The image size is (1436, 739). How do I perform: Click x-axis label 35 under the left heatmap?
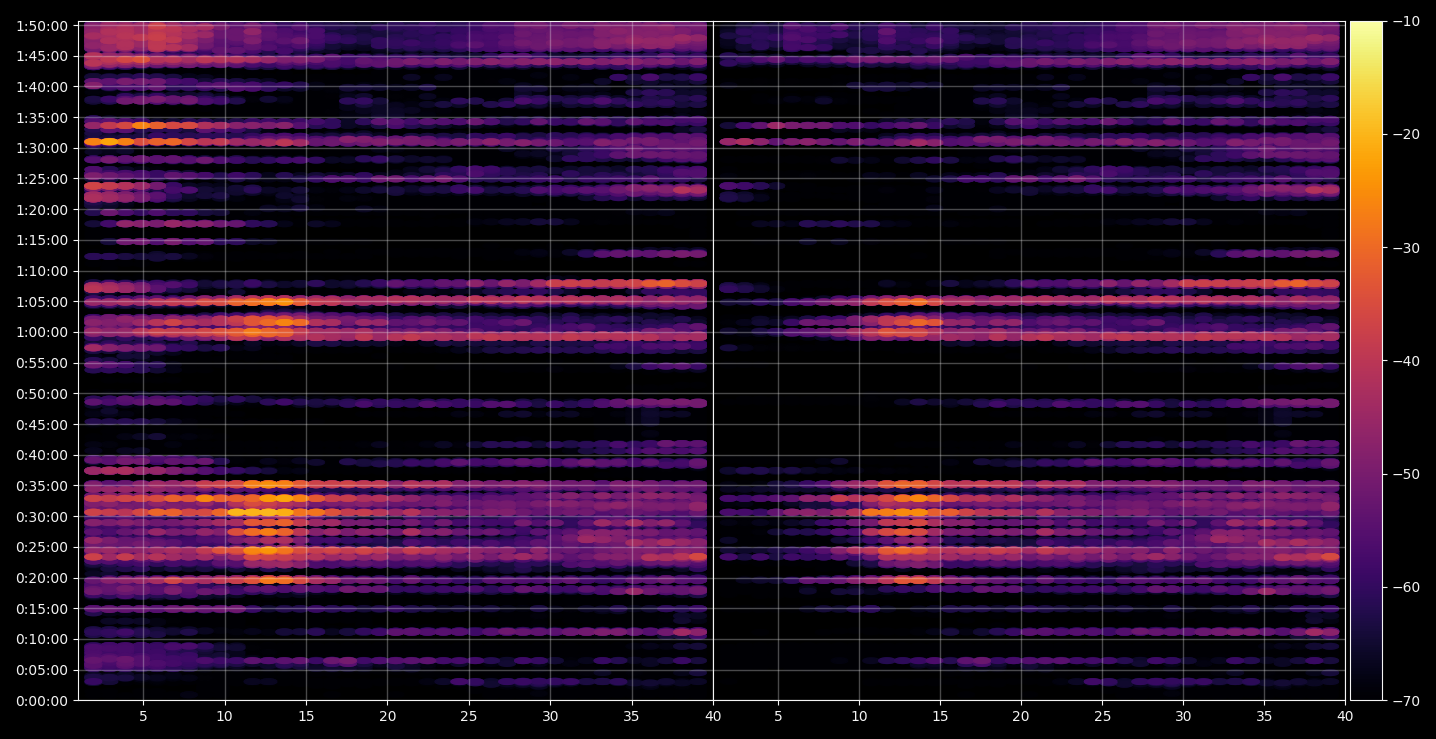[631, 716]
